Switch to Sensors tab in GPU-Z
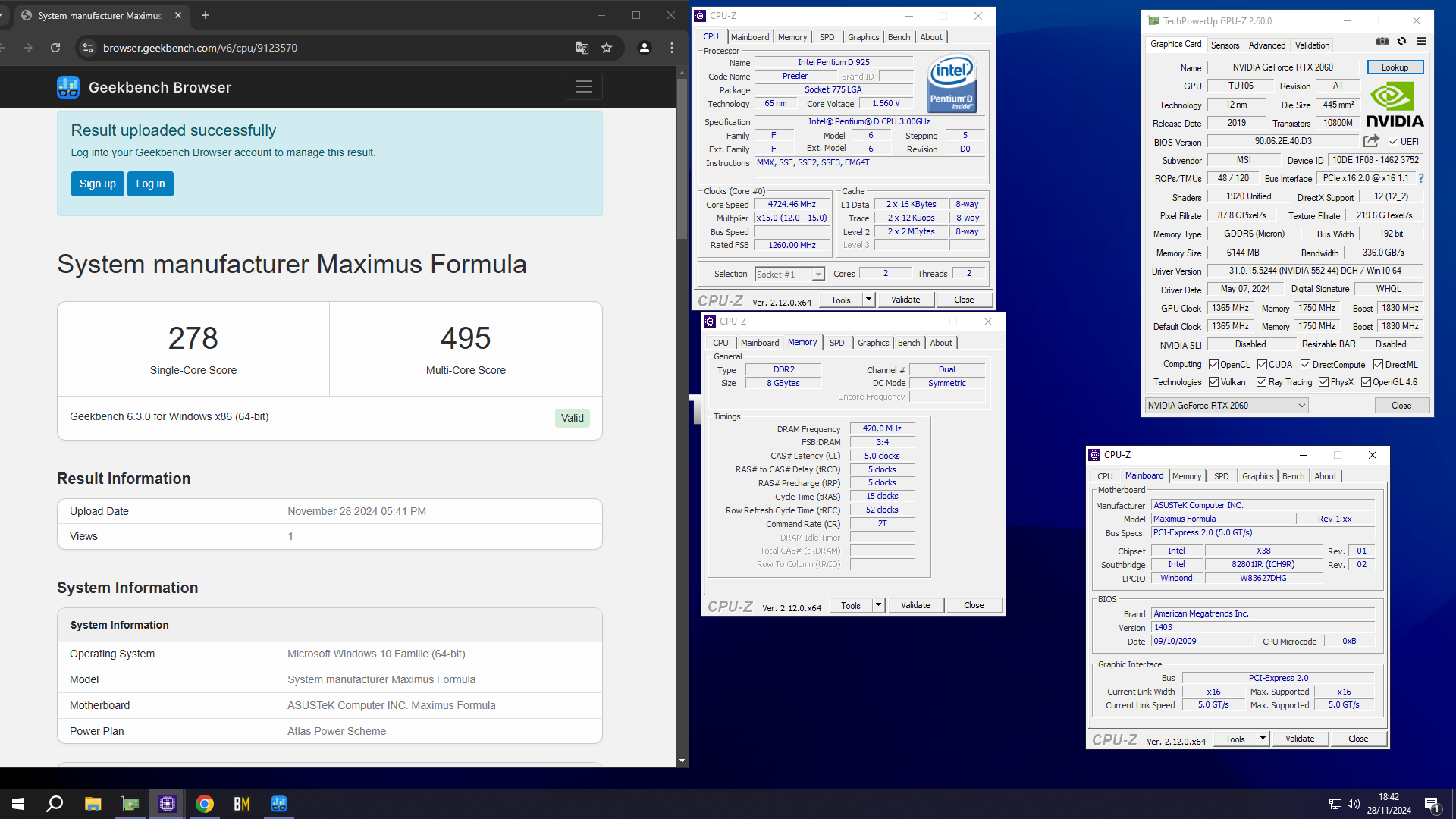This screenshot has height=819, width=1456. tap(1225, 45)
